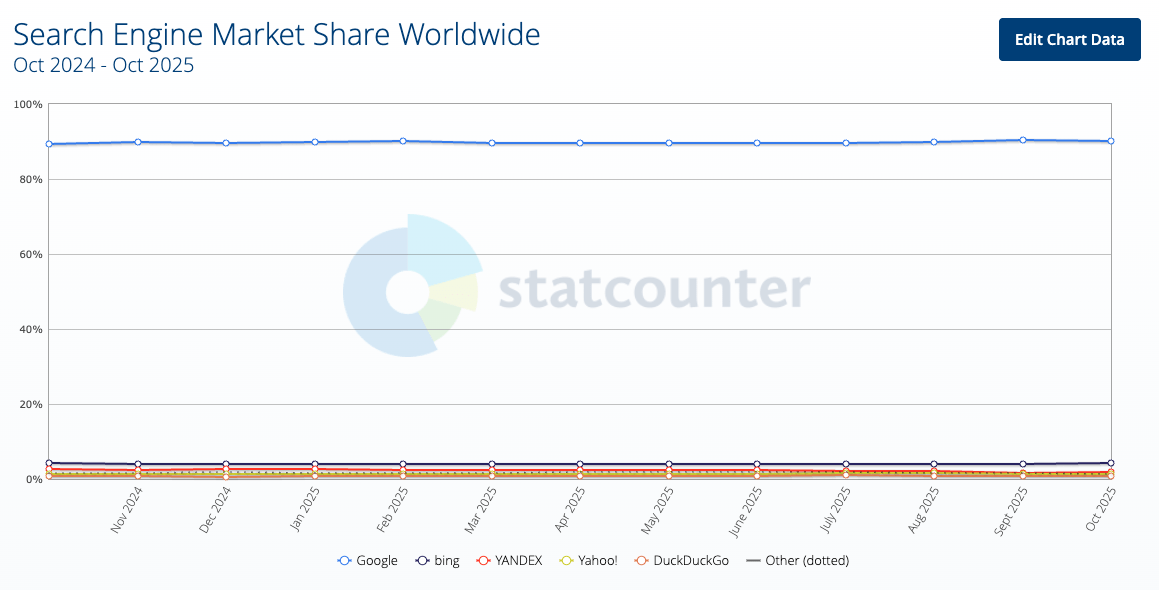Click the YANDEX legend marker icon
The image size is (1159, 590).
click(x=484, y=561)
